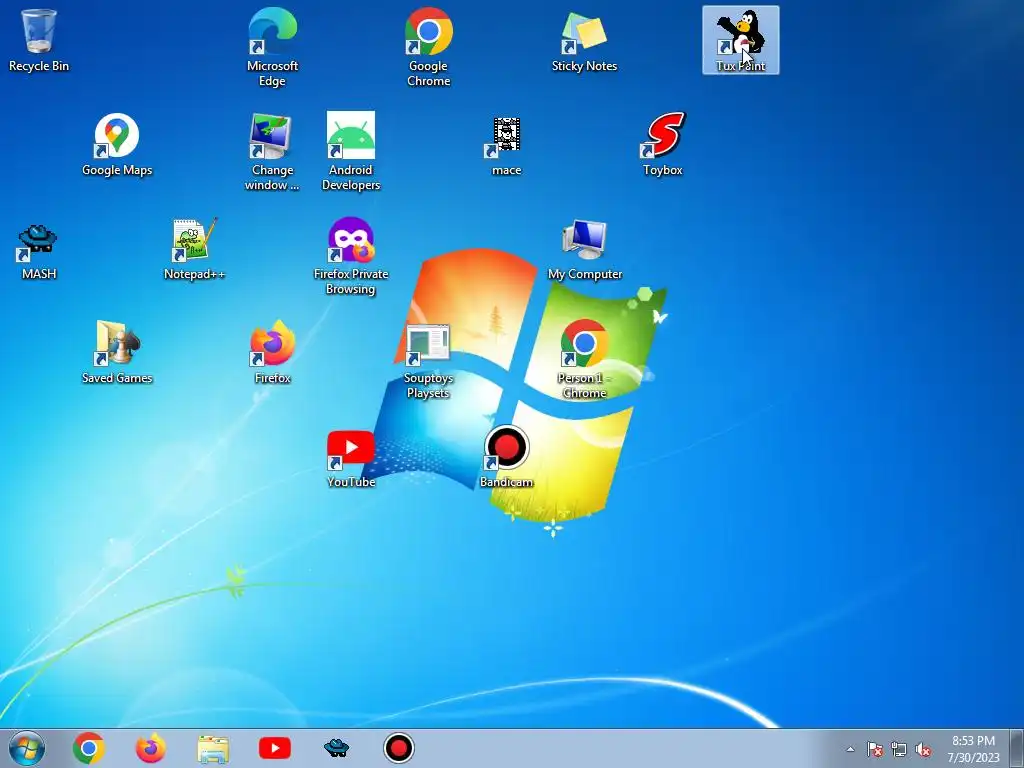Select the Google Chrome desktop shortcut
The width and height of the screenshot is (1024, 768).
(428, 48)
